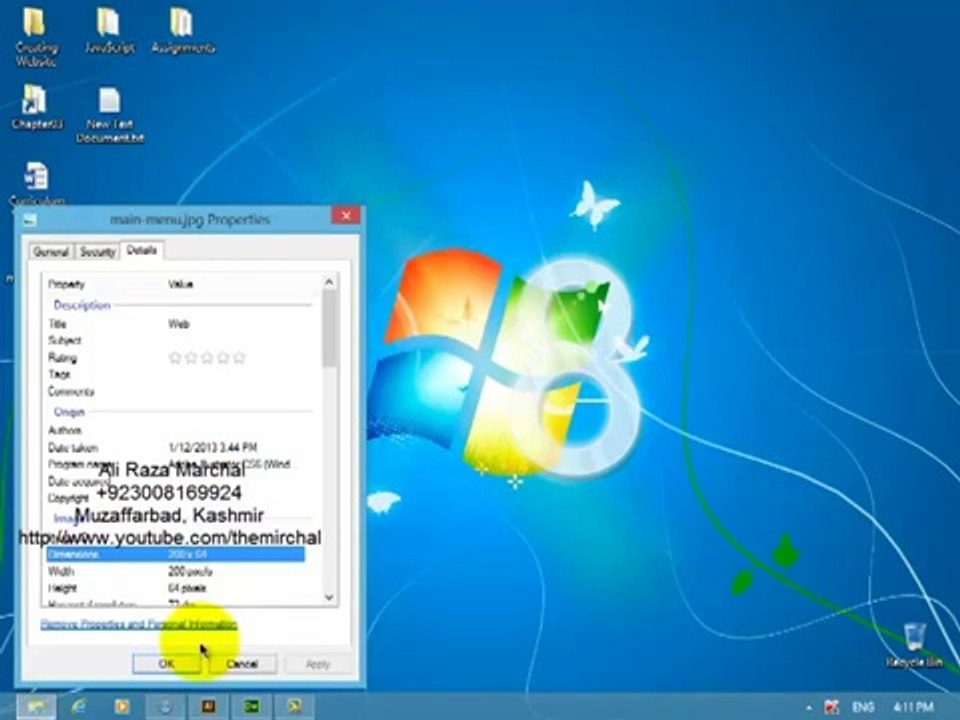
Task: Click the Date taken value 1/12/2013 3:44 PM
Action: coord(212,448)
